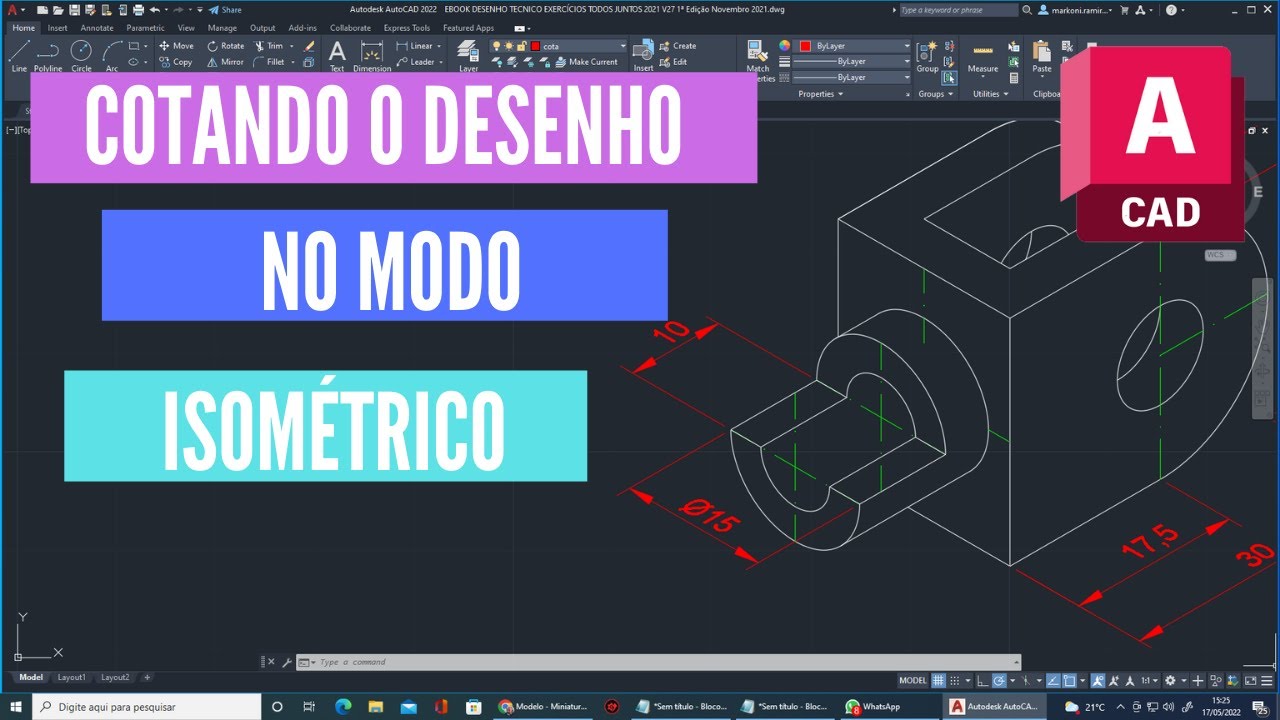
Task: Click the Undo arrow in quick access toolbar
Action: [x=154, y=10]
